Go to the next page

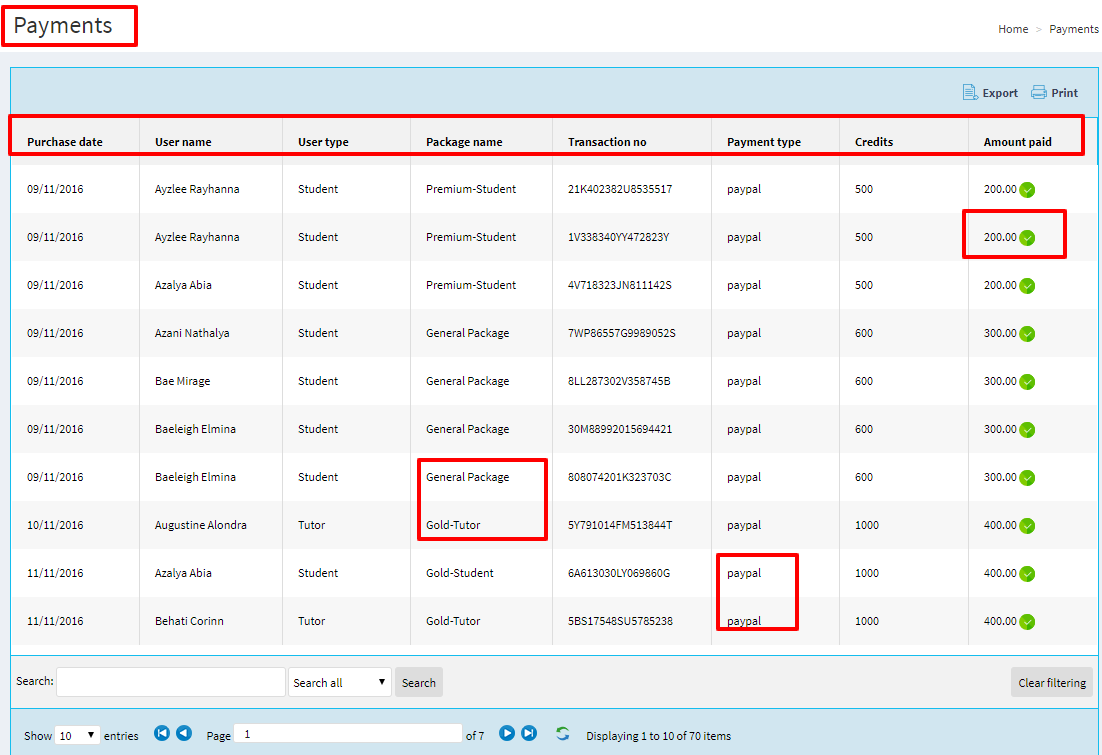coord(507,734)
